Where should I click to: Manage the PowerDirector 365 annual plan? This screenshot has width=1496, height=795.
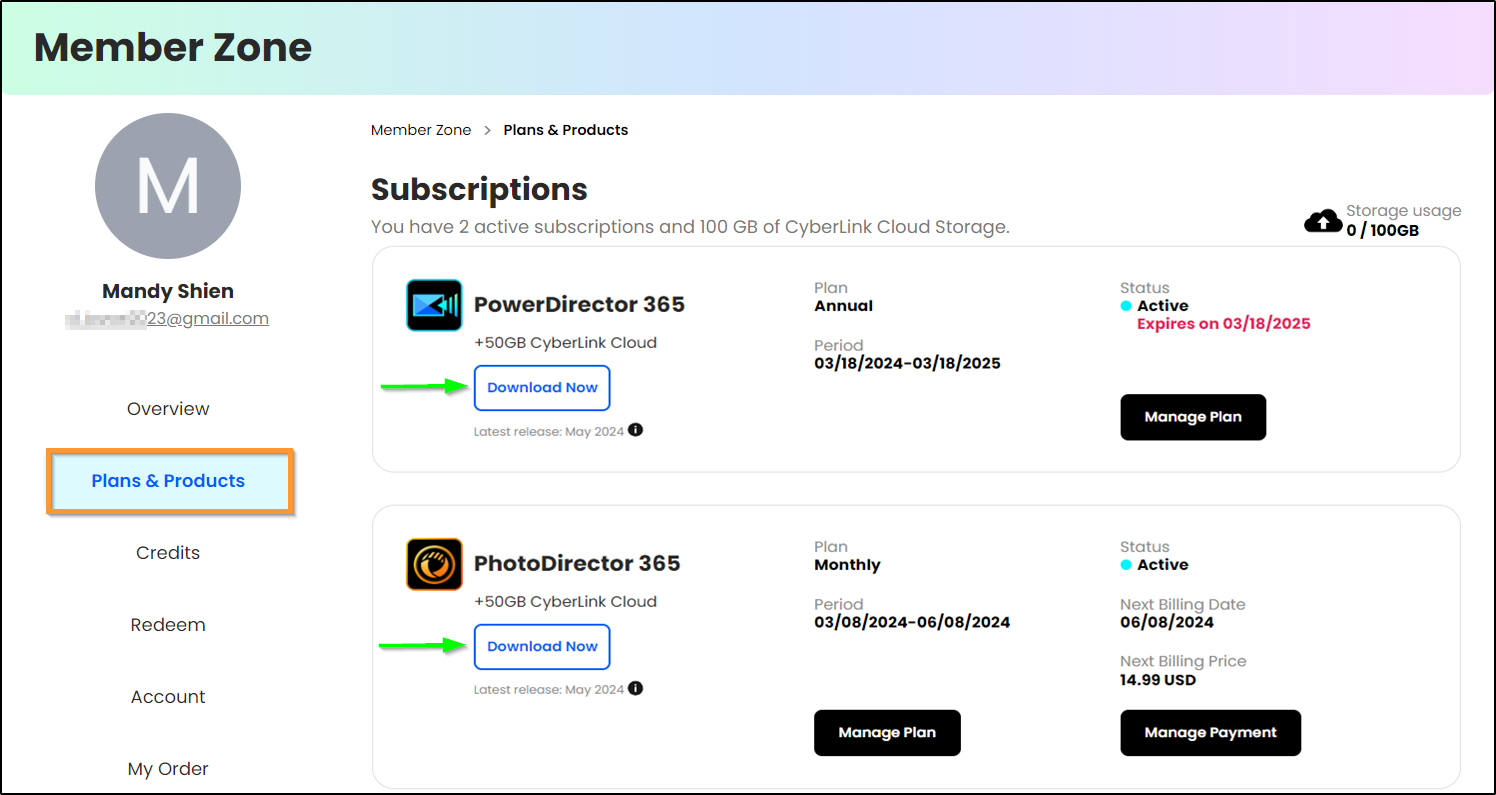pos(1193,417)
